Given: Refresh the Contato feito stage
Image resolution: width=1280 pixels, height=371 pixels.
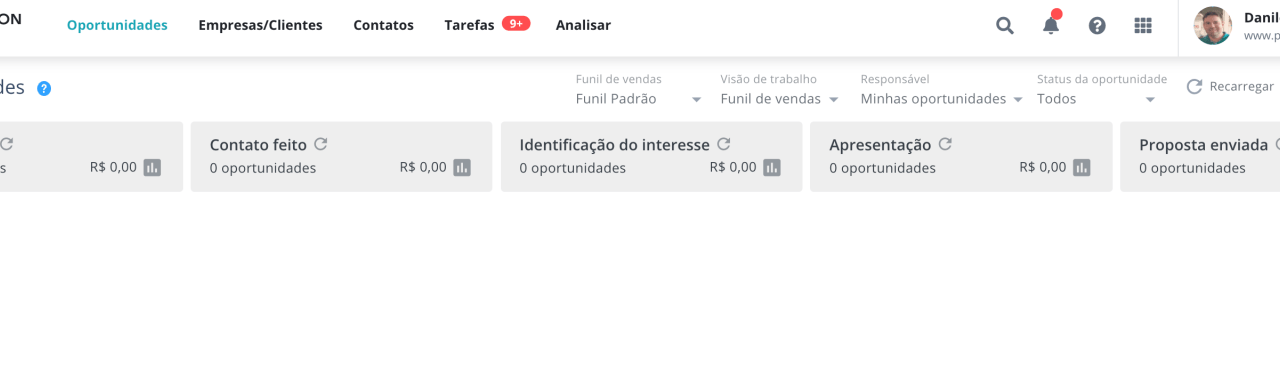Looking at the screenshot, I should coord(321,144).
